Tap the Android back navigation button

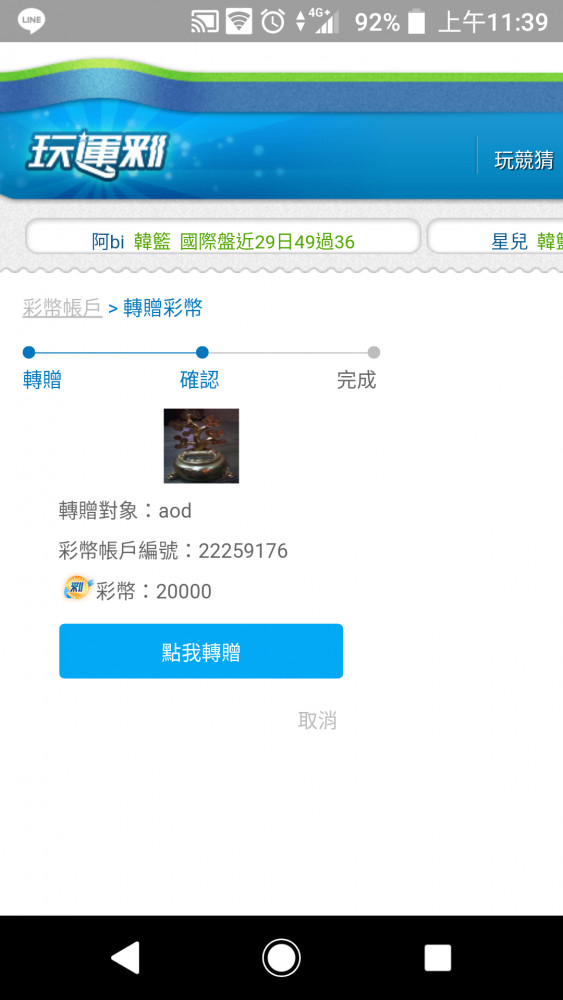click(125, 957)
